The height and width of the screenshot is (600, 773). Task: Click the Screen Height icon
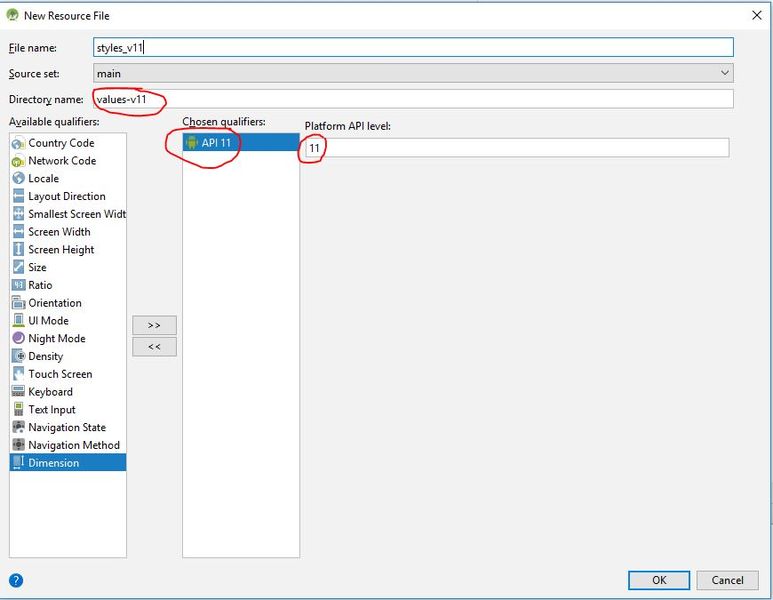pyautogui.click(x=18, y=249)
